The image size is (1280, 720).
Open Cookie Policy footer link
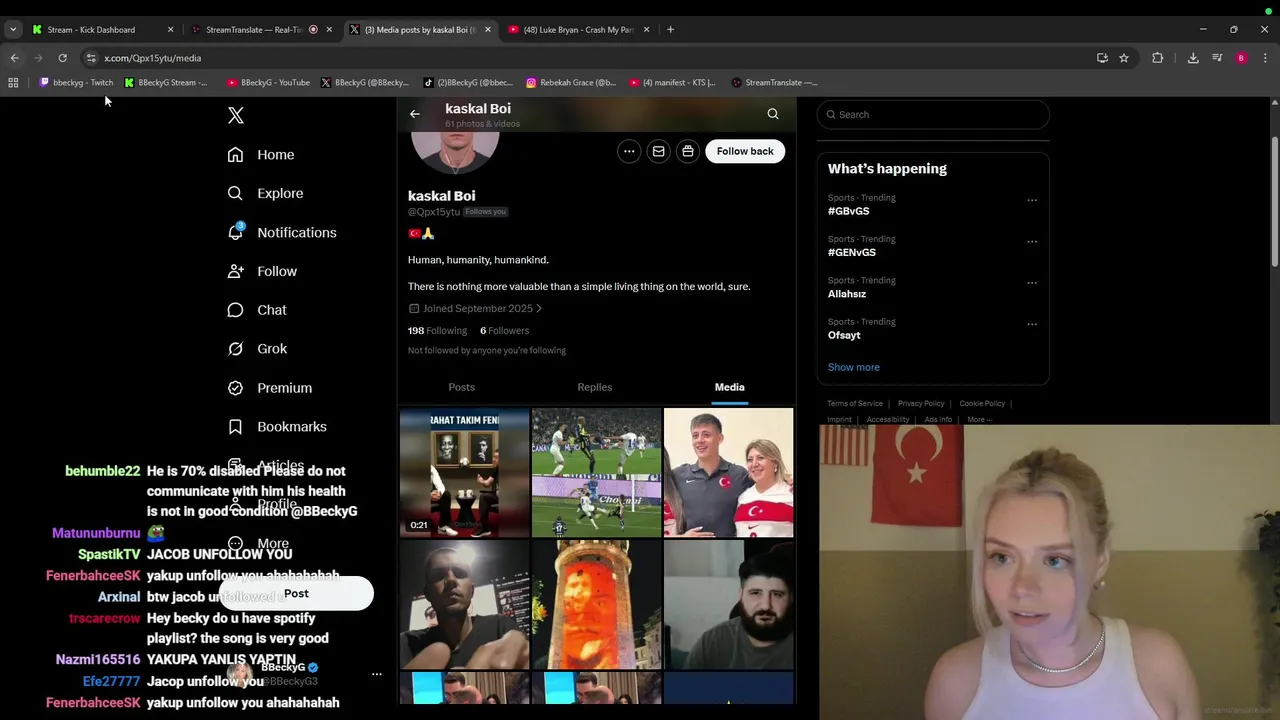coord(982,404)
